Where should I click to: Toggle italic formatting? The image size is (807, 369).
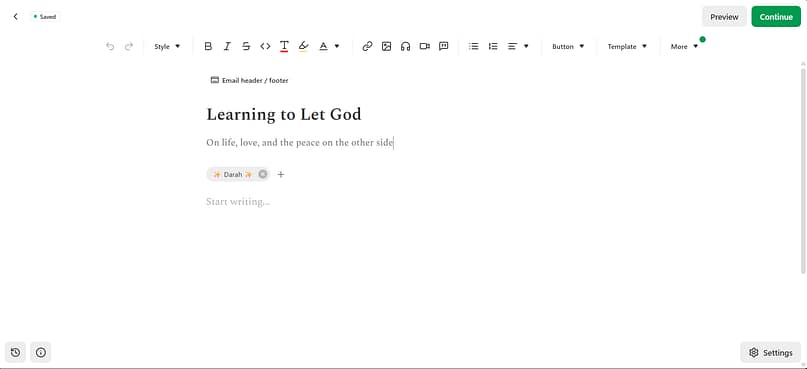pyautogui.click(x=227, y=46)
